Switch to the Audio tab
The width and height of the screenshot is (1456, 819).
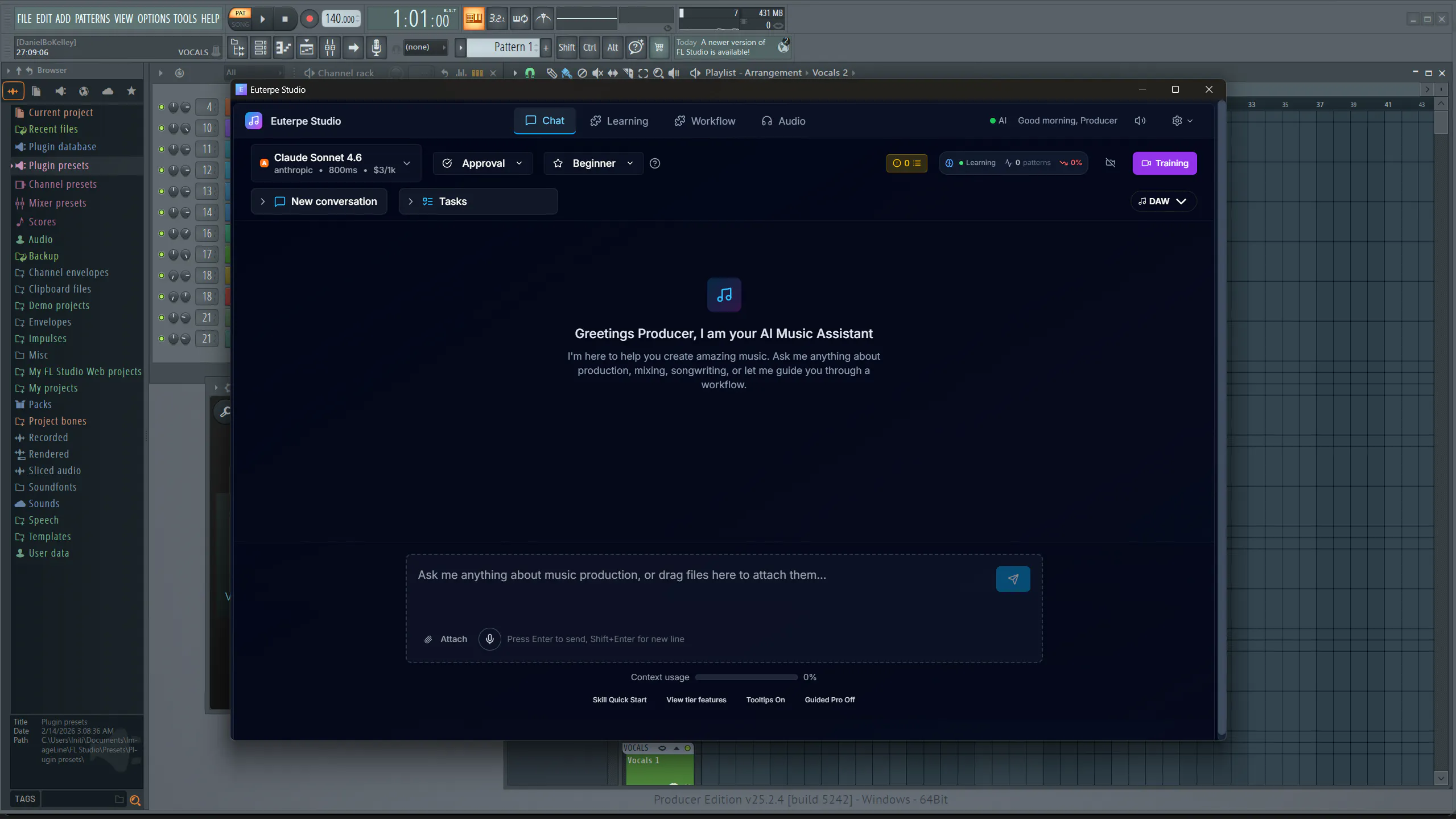(783, 121)
